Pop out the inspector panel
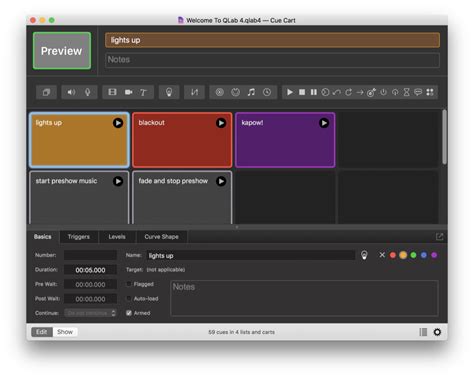 [x=439, y=237]
